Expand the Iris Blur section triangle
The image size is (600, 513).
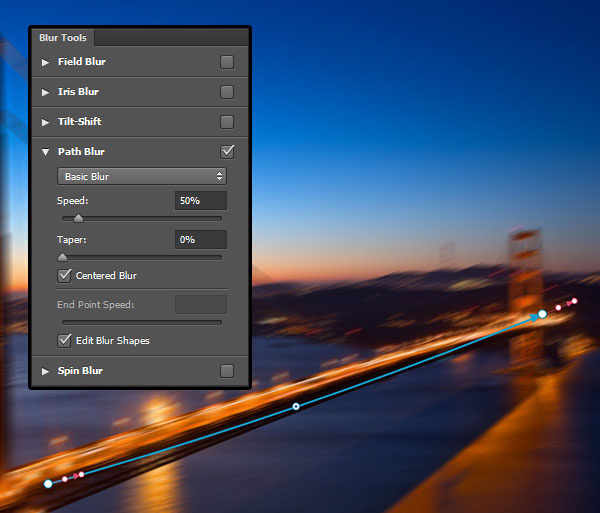click(x=45, y=92)
